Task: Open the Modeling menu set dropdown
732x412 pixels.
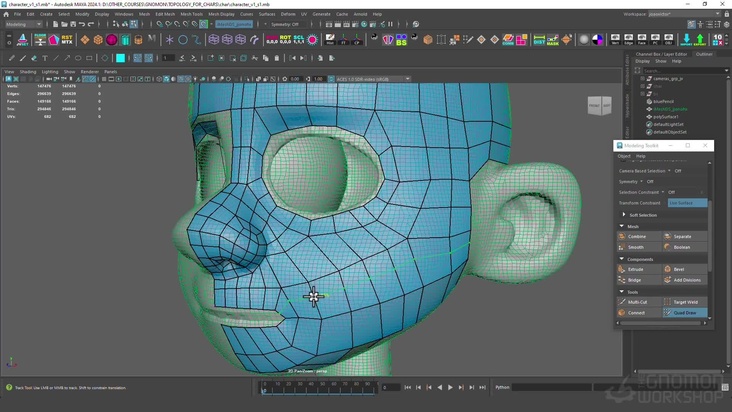Action: (23, 24)
